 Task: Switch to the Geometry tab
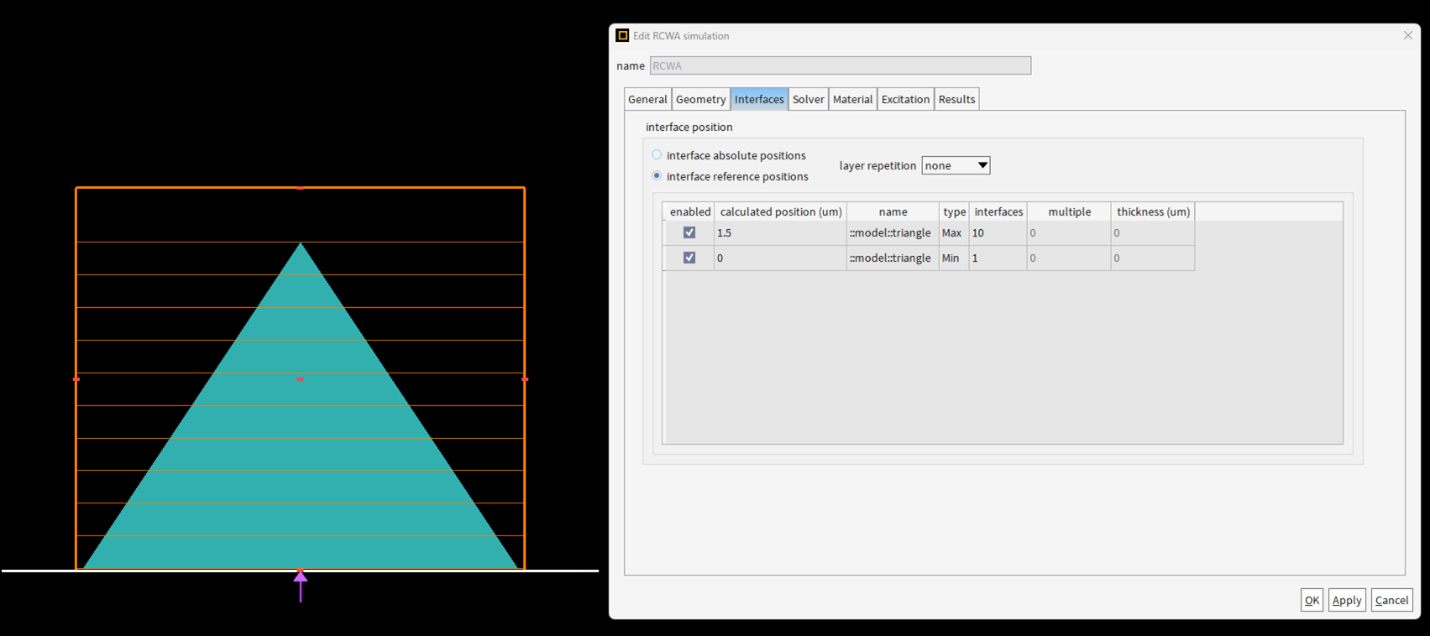700,99
